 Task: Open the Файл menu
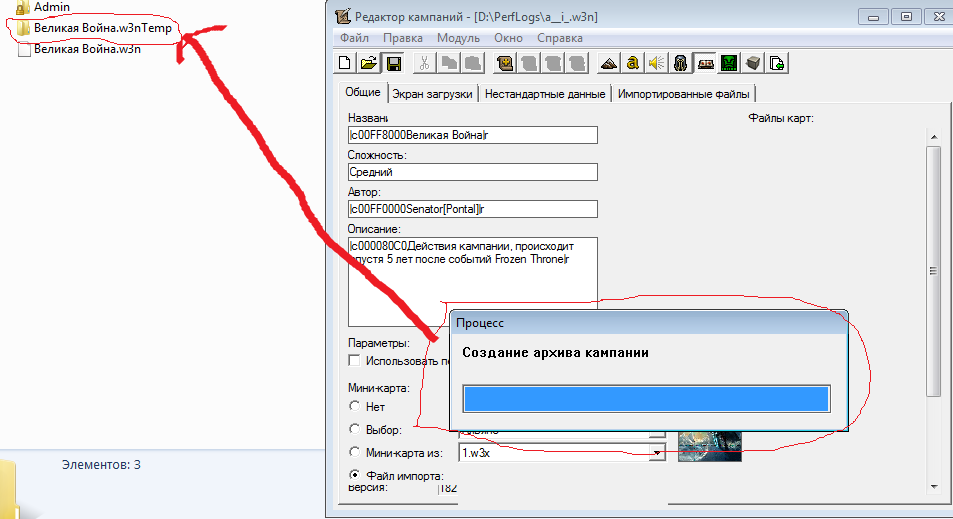tap(354, 38)
